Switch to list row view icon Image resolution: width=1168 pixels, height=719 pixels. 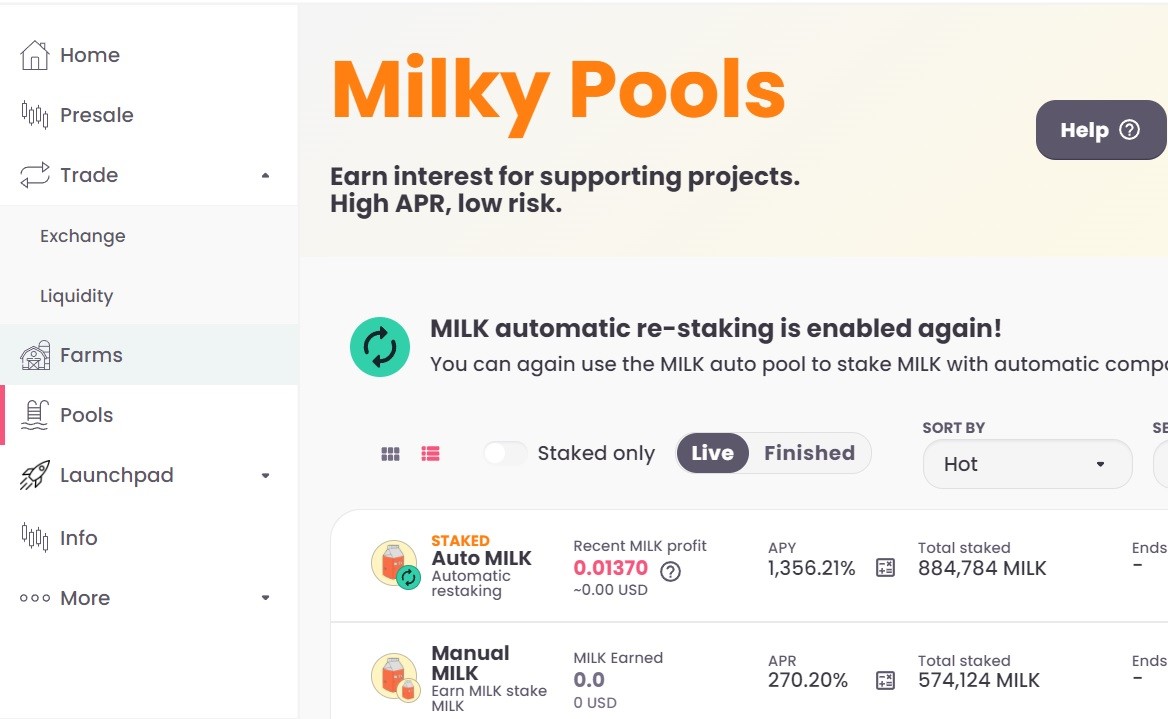tap(431, 454)
